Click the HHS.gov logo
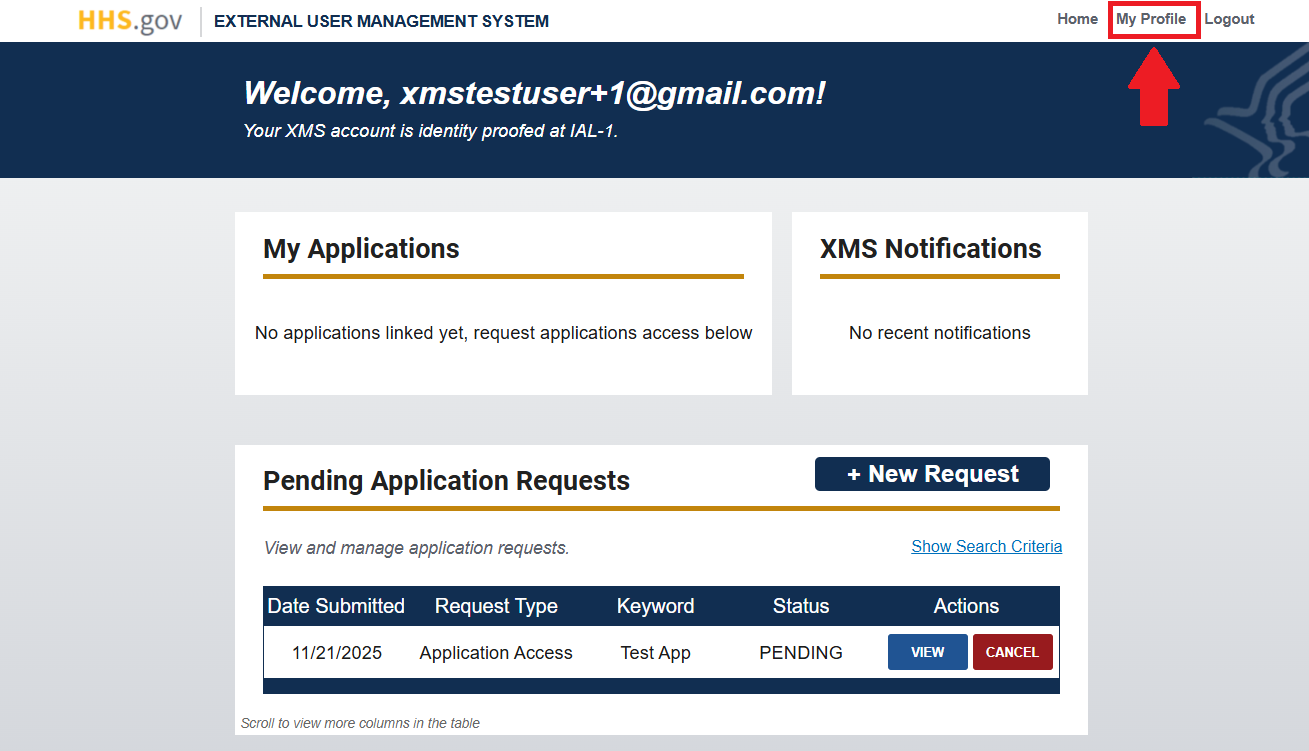Screen dimensions: 1309x751 (x=130, y=20)
